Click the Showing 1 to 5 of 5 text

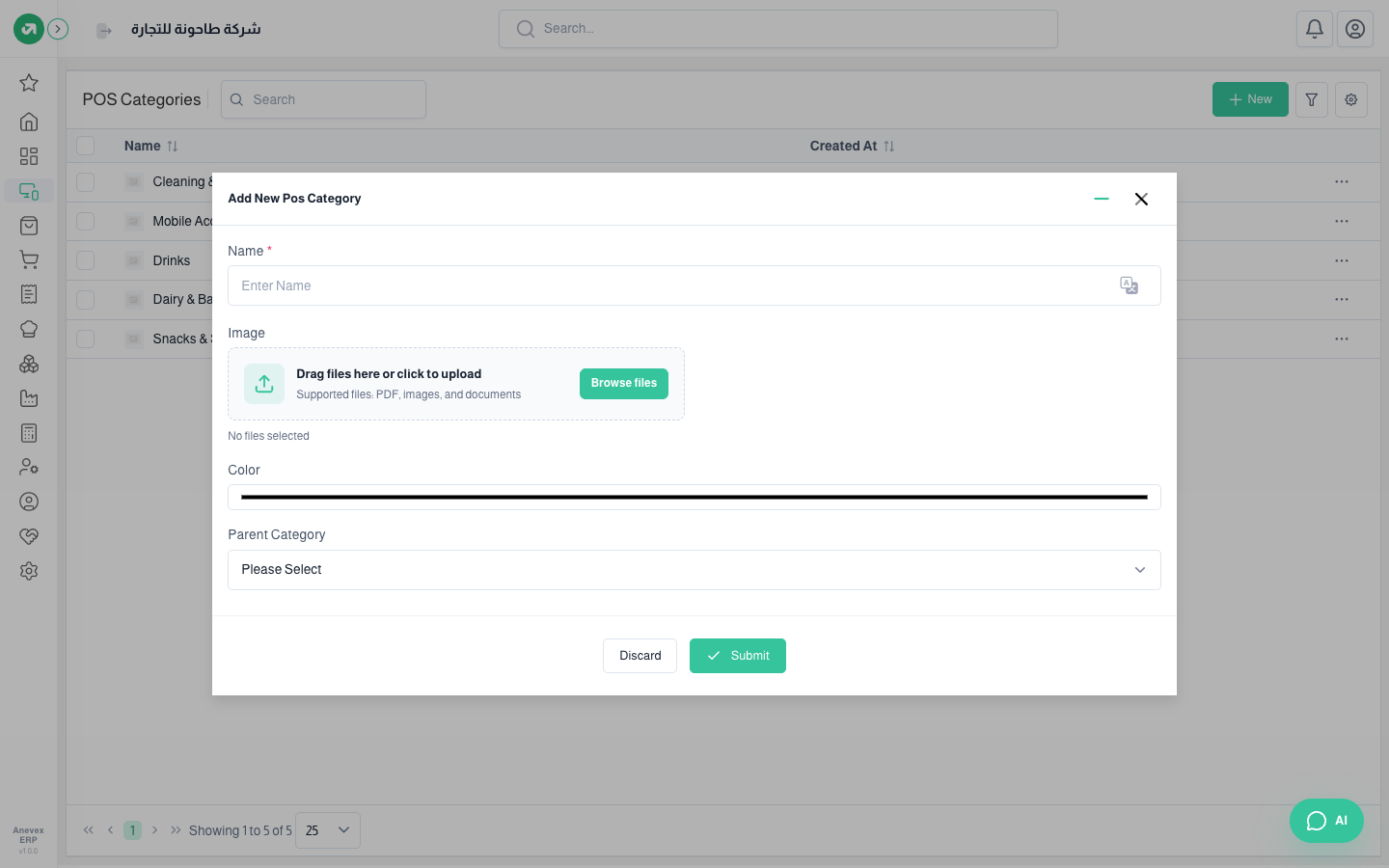point(240,830)
